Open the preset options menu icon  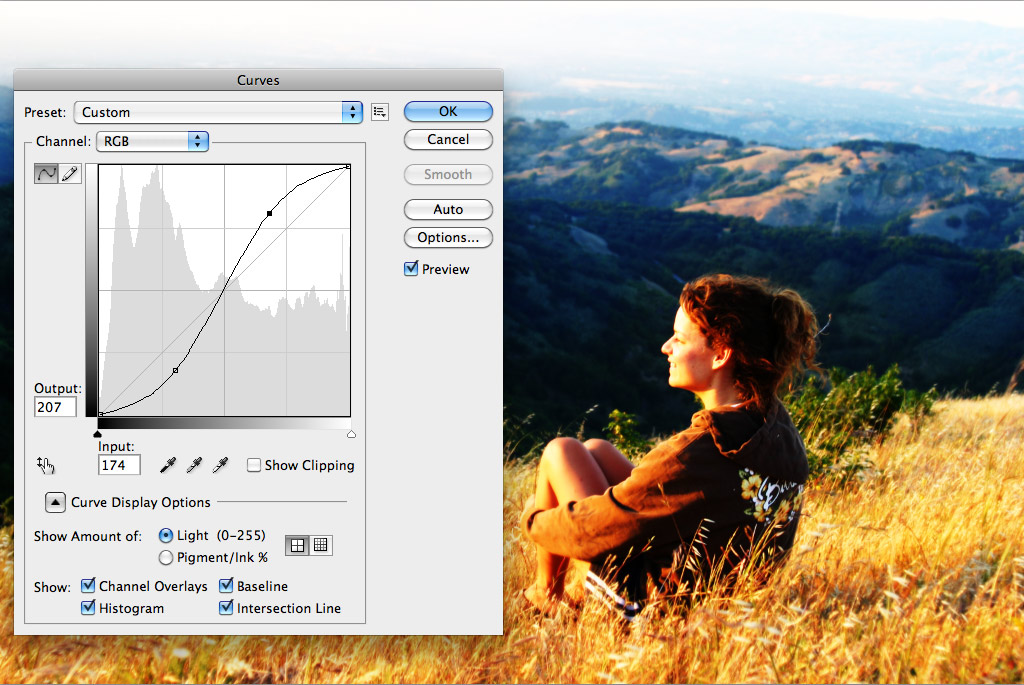point(380,112)
